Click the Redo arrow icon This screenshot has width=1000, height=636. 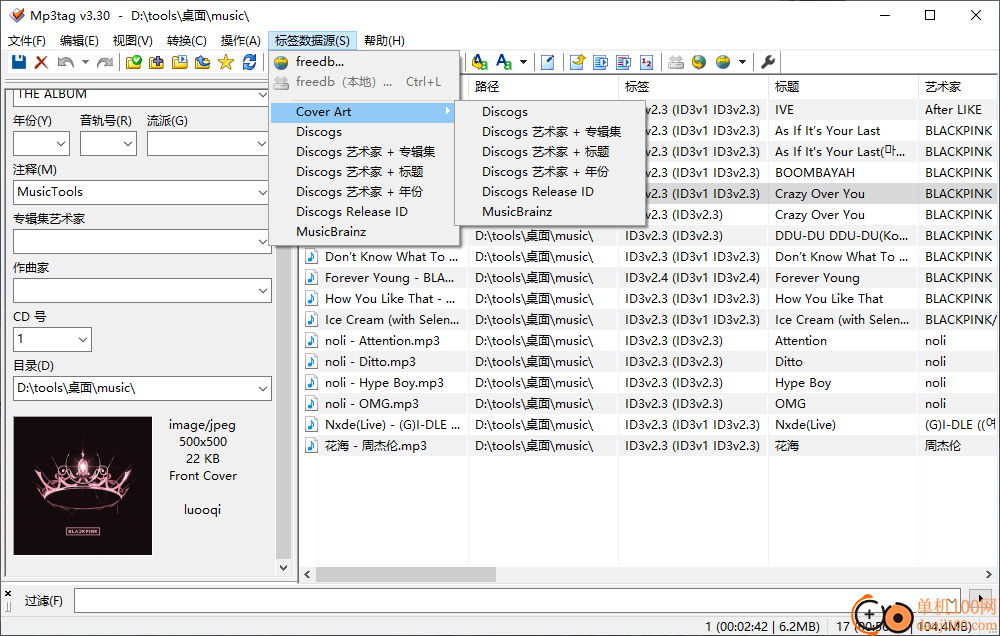click(105, 62)
